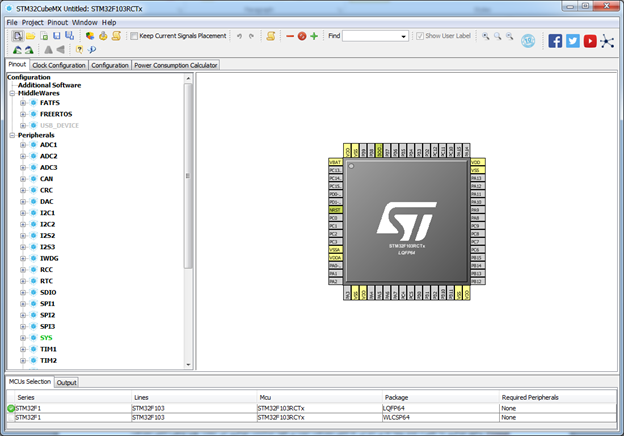Collapse the Peripherals tree node
This screenshot has width=624, height=436.
click(x=12, y=135)
